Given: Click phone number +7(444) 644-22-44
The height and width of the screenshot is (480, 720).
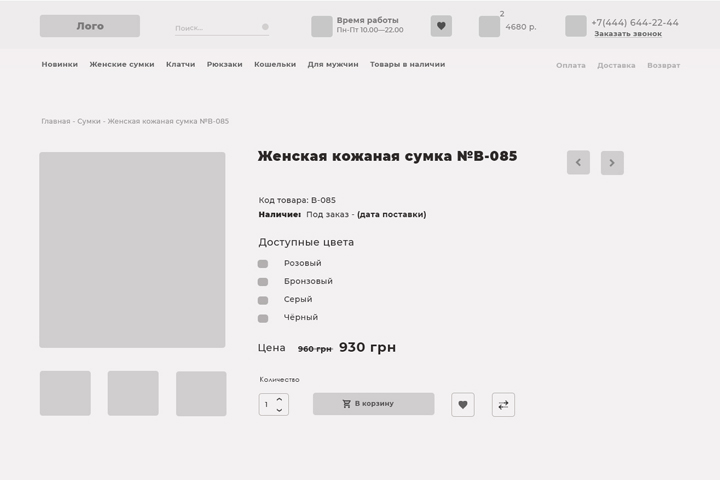Looking at the screenshot, I should tap(635, 23).
